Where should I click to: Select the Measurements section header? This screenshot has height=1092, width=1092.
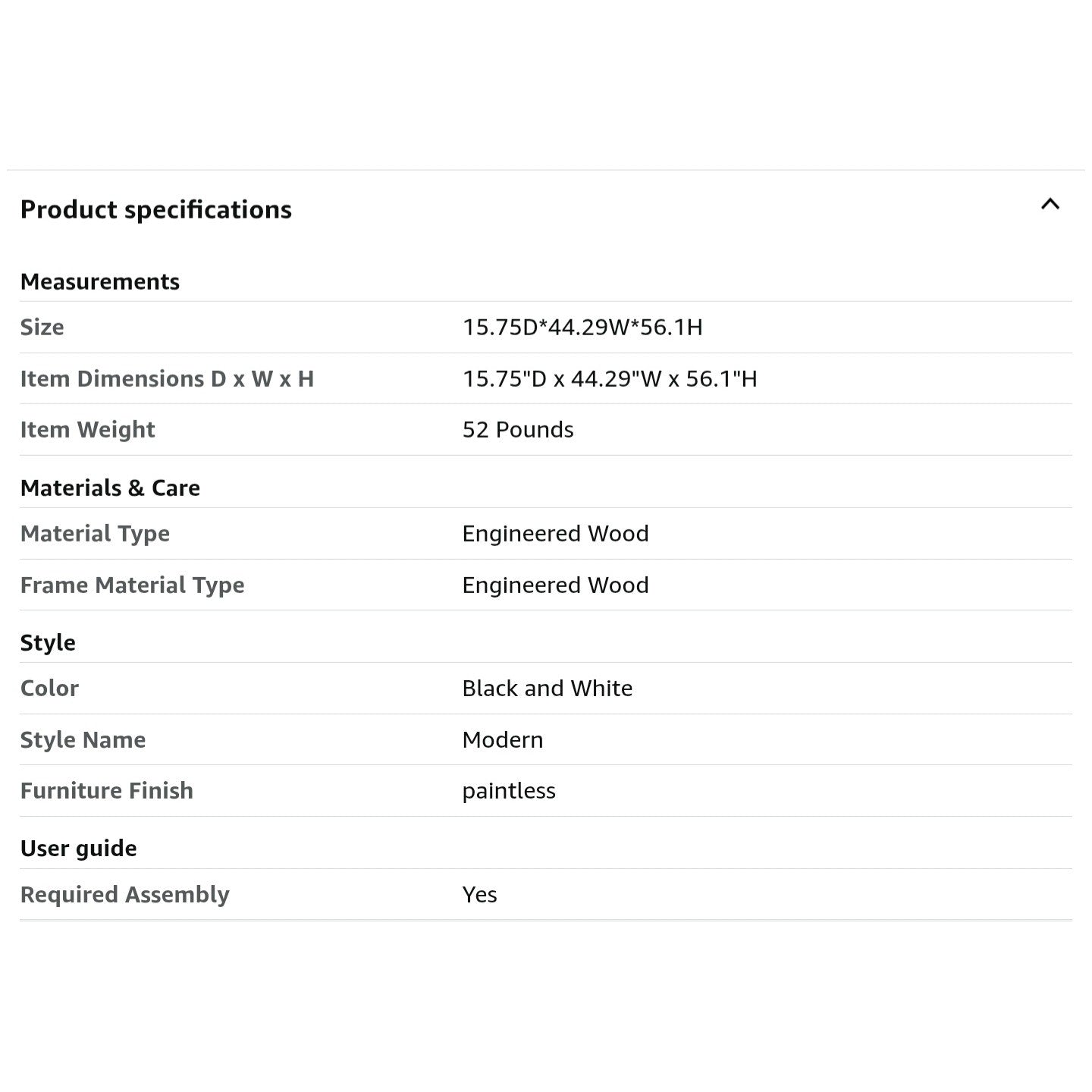[x=100, y=281]
